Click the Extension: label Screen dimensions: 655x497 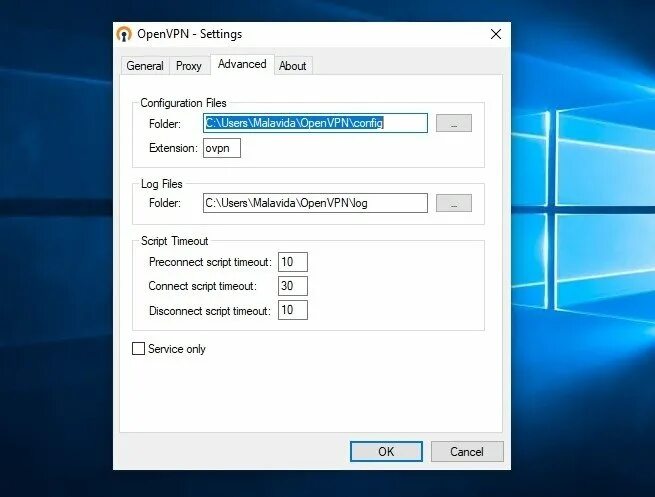click(173, 148)
